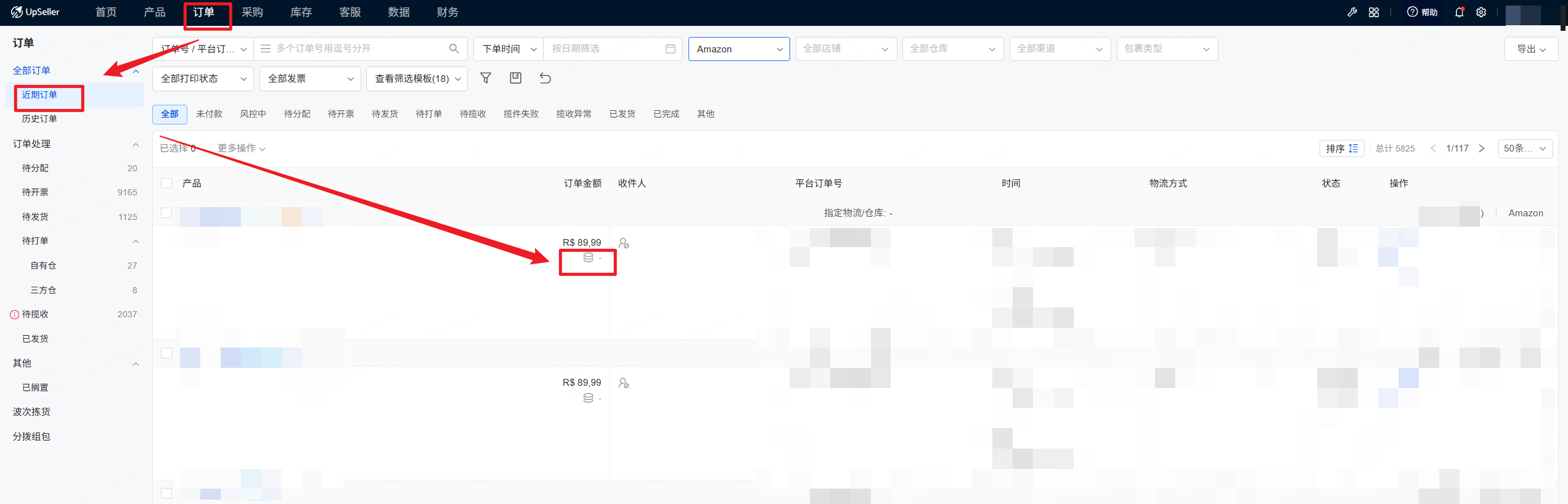
Task: Open the 首页 top menu
Action: tap(106, 12)
